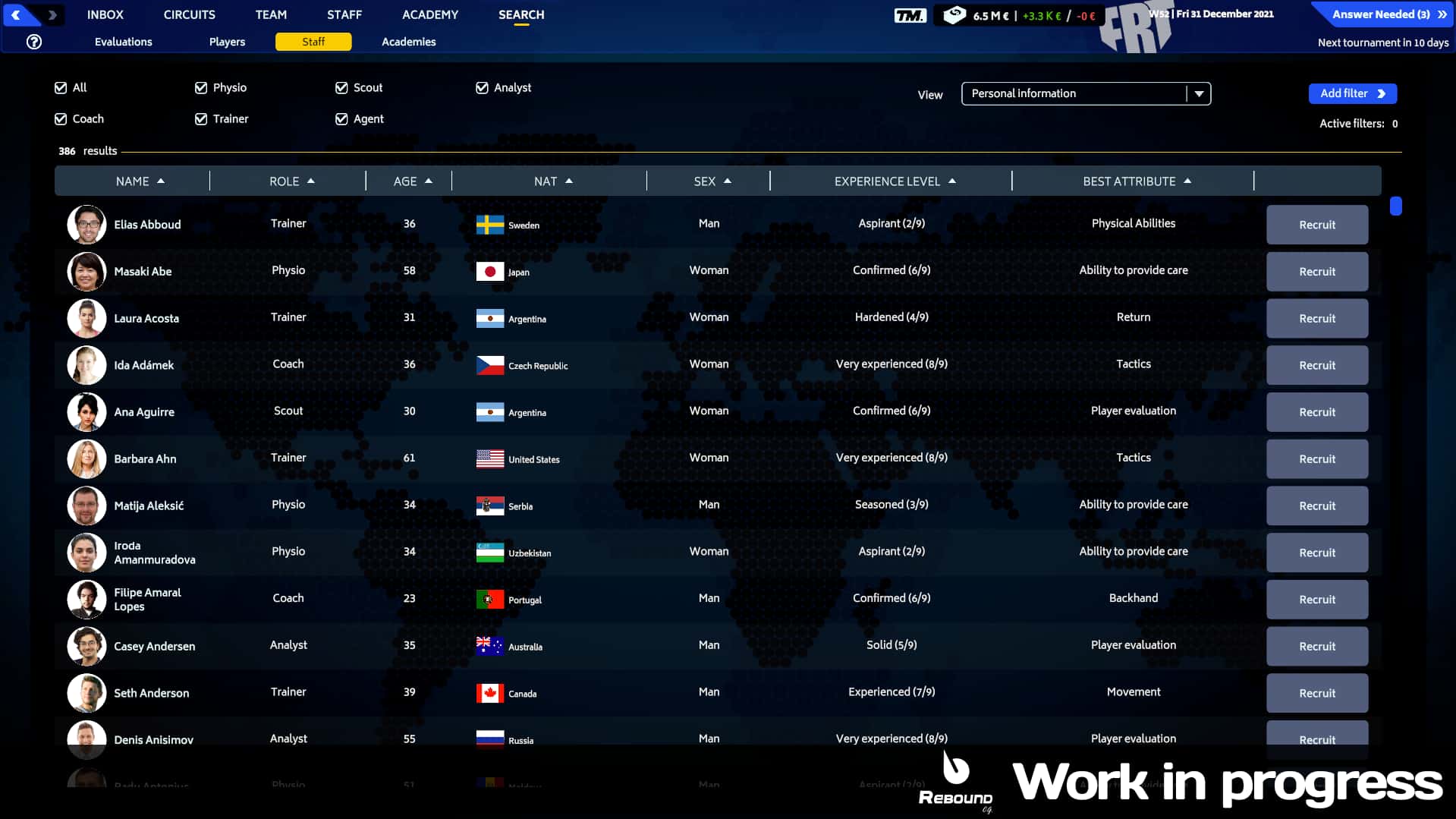
Task: Disable the Scout filter checkbox
Action: tap(341, 87)
